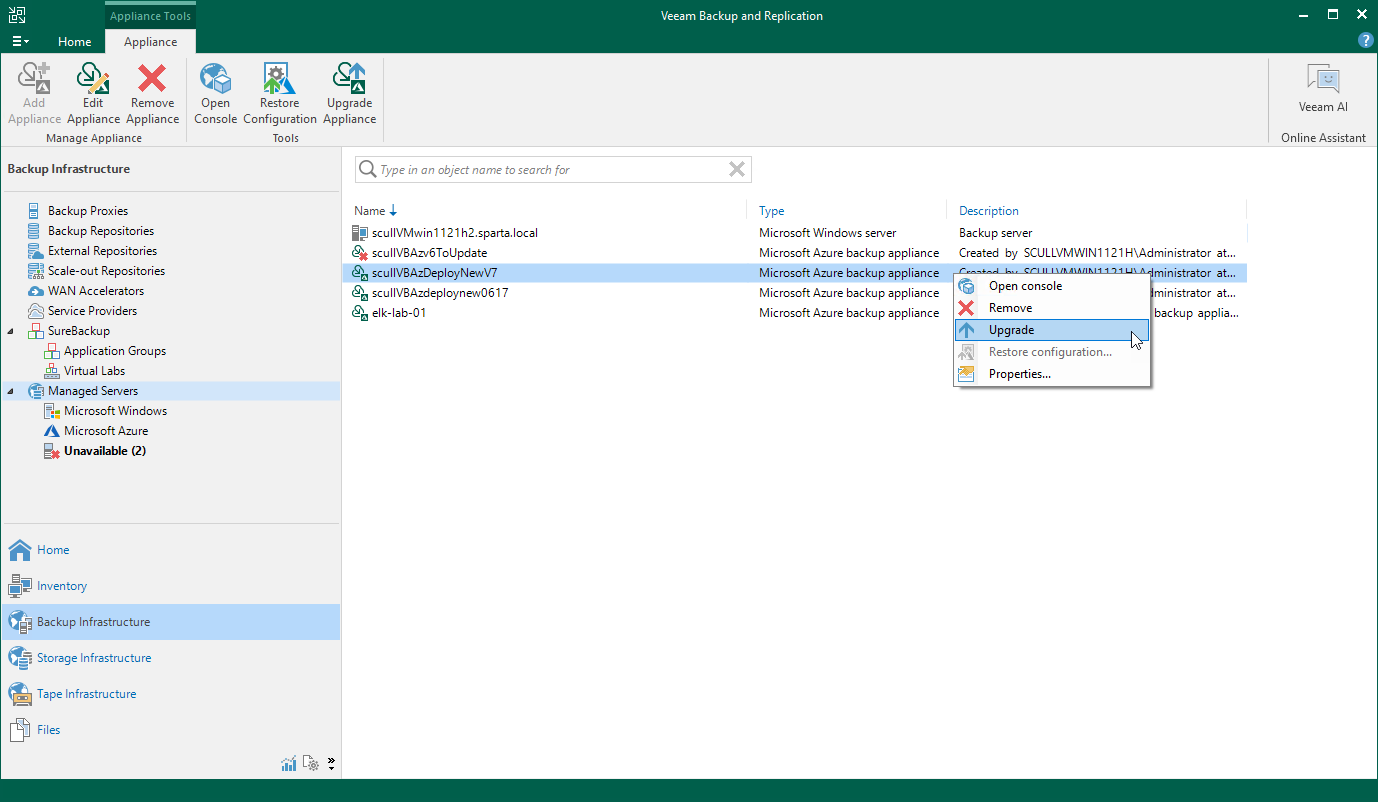Select Managed Servers node
The height and width of the screenshot is (802, 1378).
pos(92,391)
